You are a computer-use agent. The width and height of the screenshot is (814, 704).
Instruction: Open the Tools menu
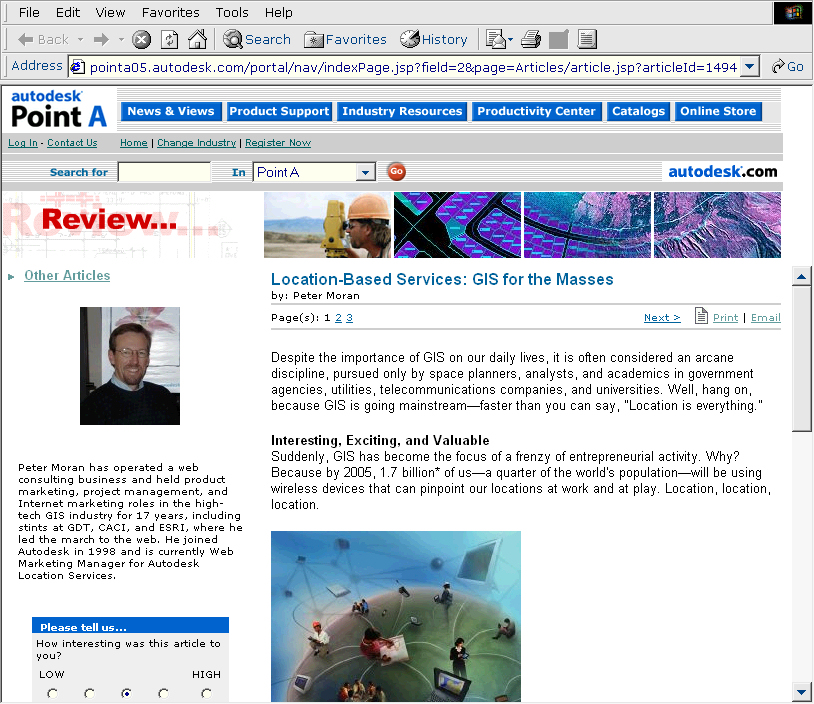[232, 12]
